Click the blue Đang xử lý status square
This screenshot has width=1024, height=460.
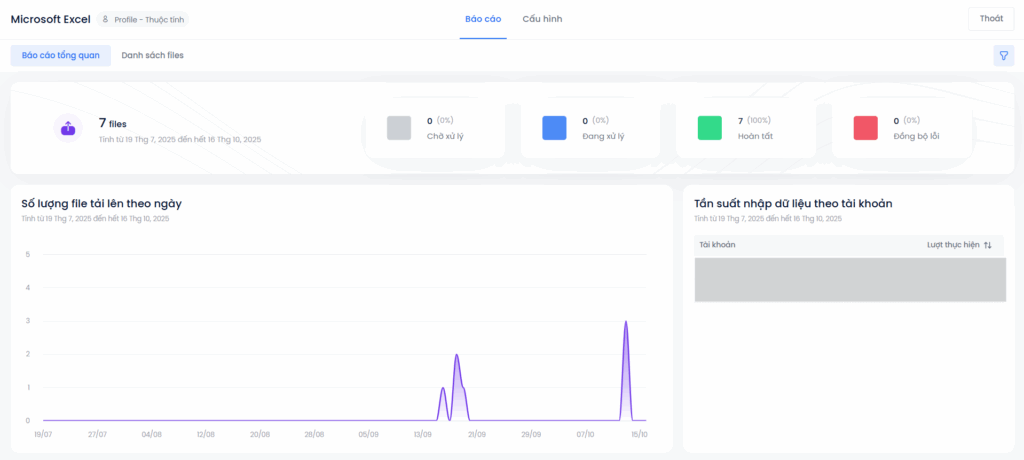click(x=554, y=128)
